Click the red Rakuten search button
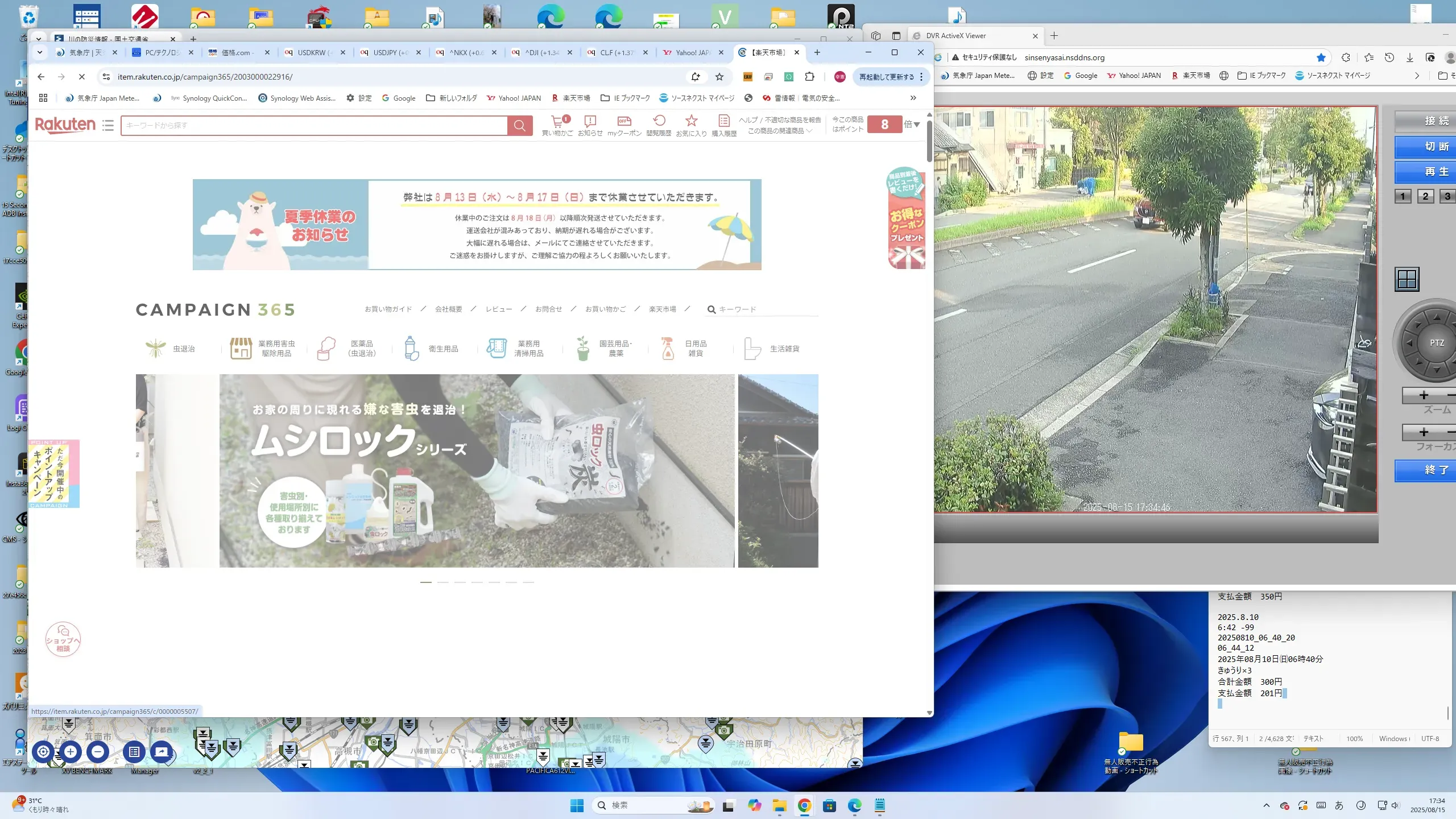 pyautogui.click(x=519, y=126)
